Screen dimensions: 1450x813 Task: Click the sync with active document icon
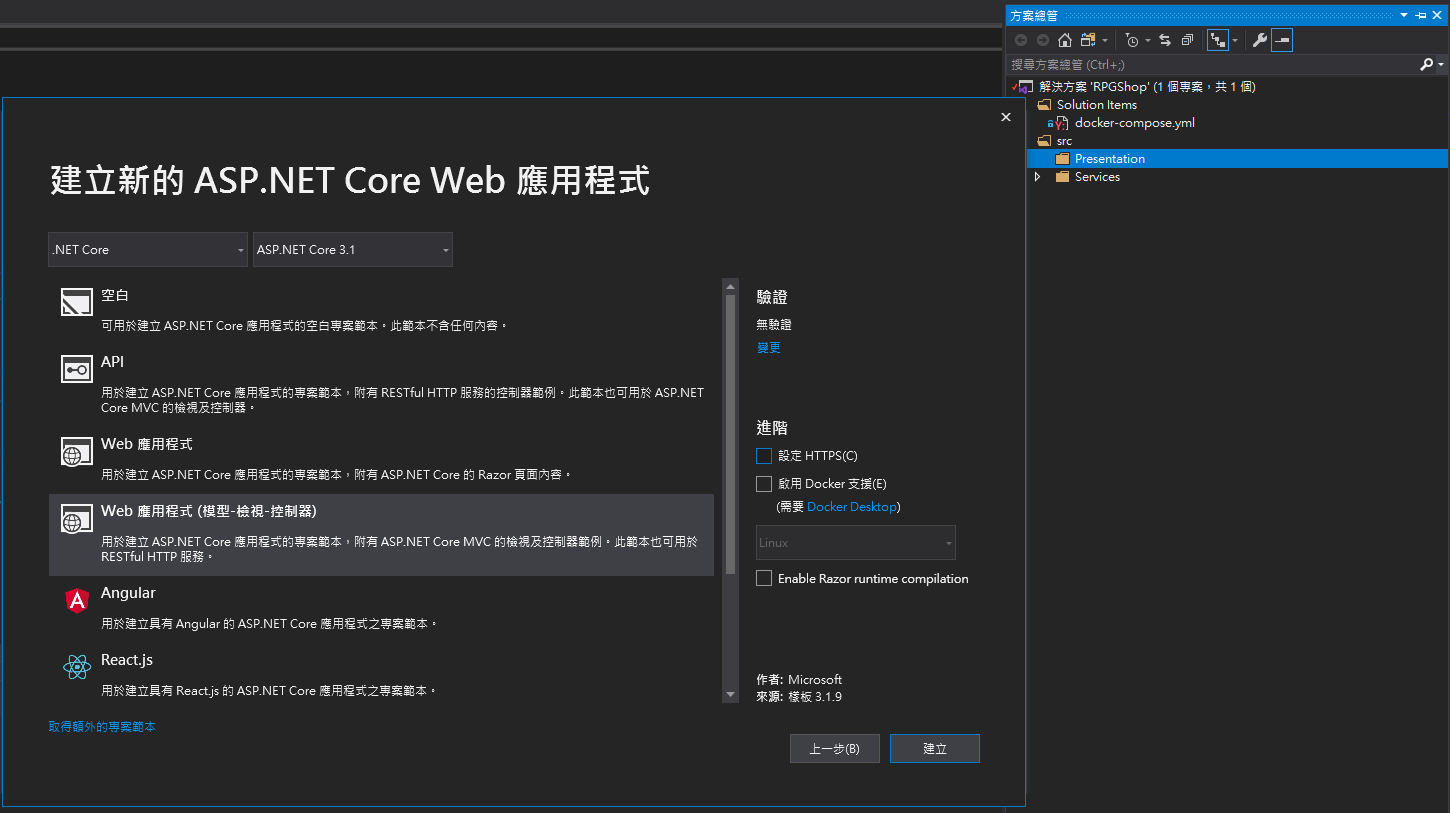tap(1165, 40)
